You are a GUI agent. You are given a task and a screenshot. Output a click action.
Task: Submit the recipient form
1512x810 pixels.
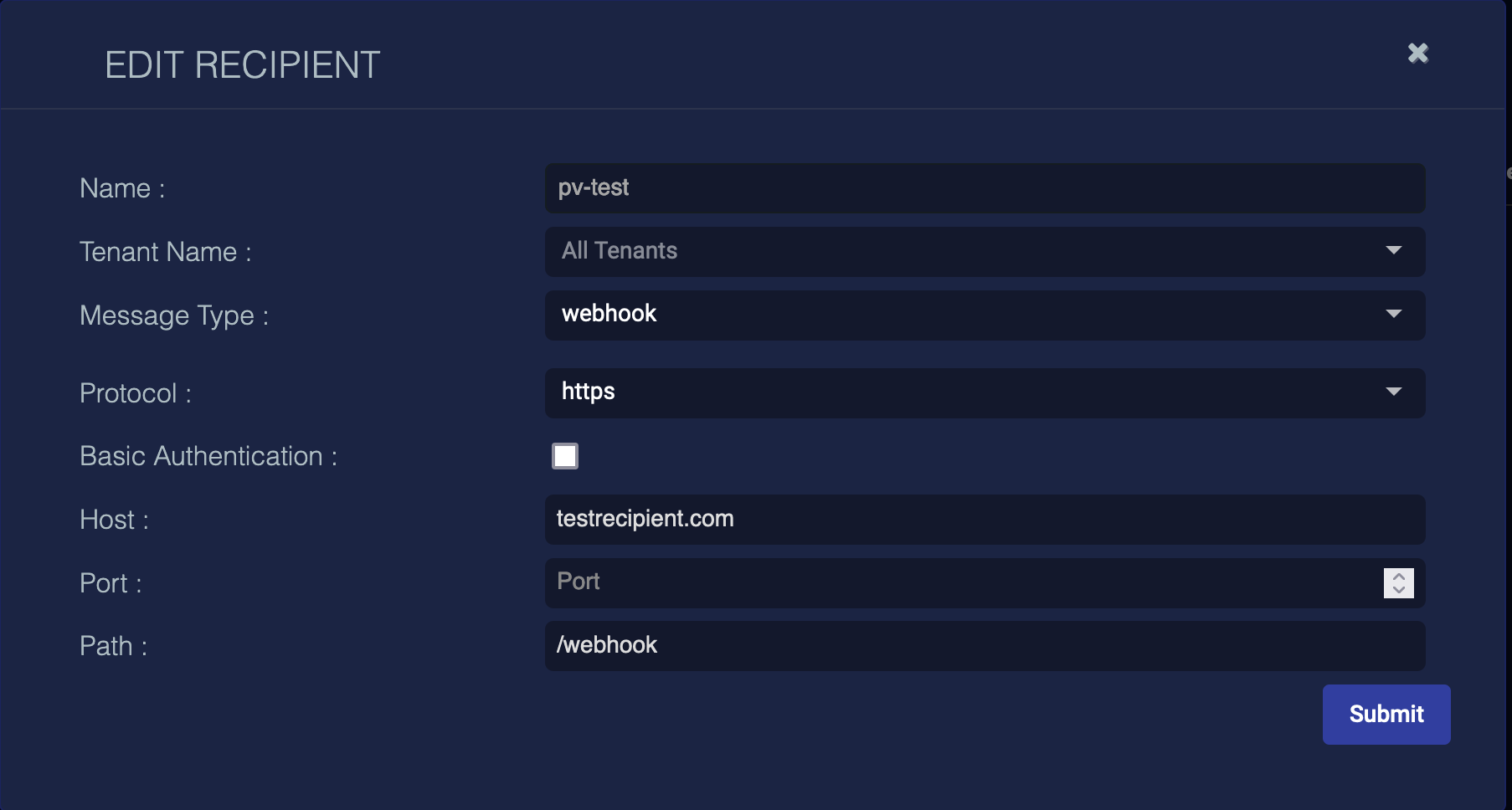(x=1386, y=714)
